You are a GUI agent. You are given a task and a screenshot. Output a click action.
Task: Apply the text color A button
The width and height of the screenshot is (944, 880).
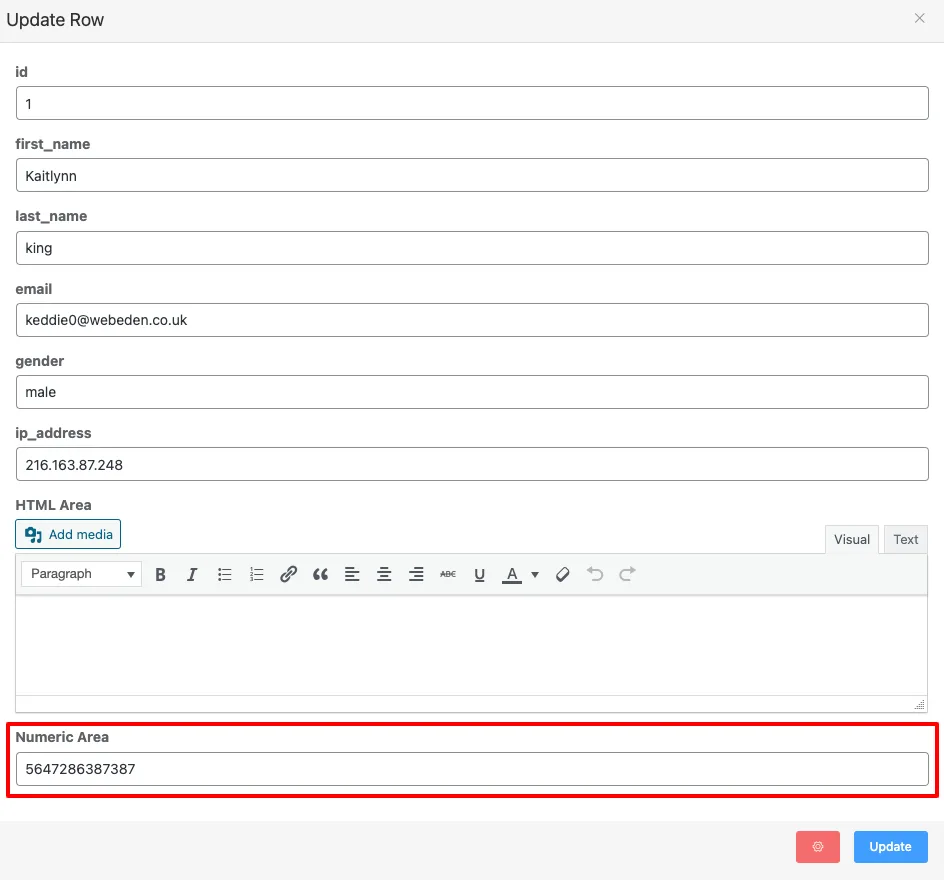click(x=512, y=574)
